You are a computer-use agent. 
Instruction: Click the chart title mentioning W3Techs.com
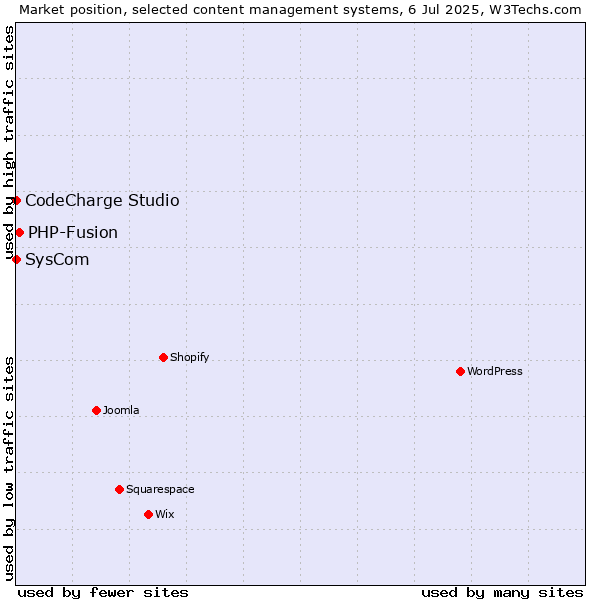pyautogui.click(x=300, y=10)
